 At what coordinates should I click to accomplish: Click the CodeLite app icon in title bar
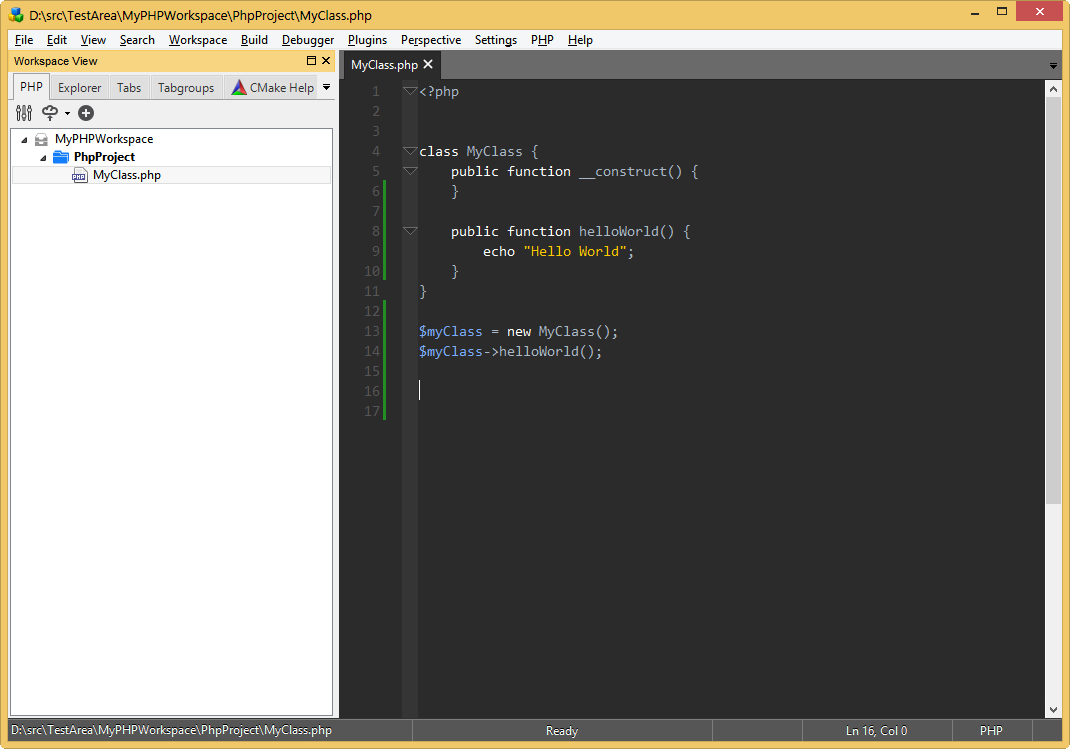click(x=16, y=14)
